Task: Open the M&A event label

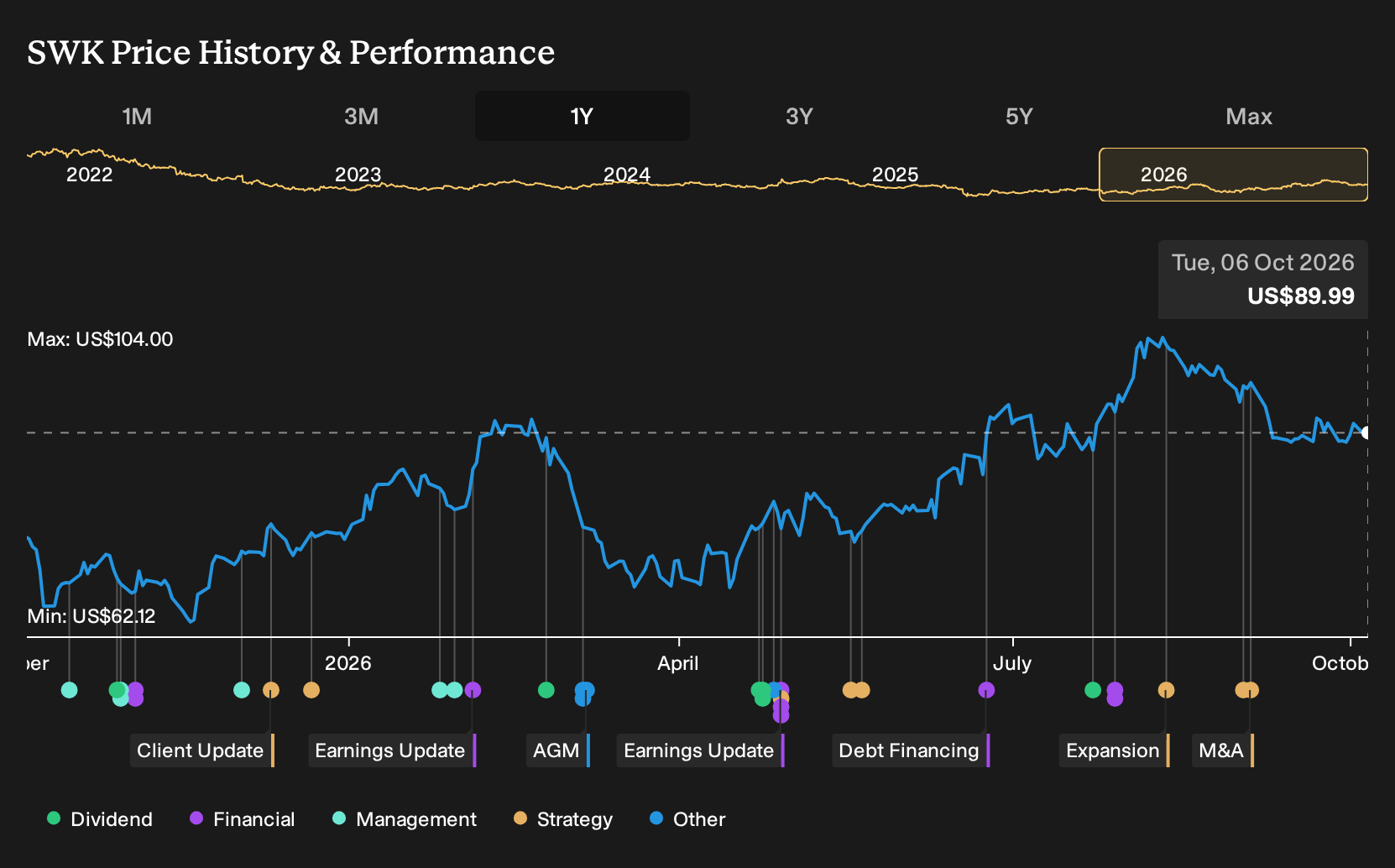Action: tap(1223, 750)
